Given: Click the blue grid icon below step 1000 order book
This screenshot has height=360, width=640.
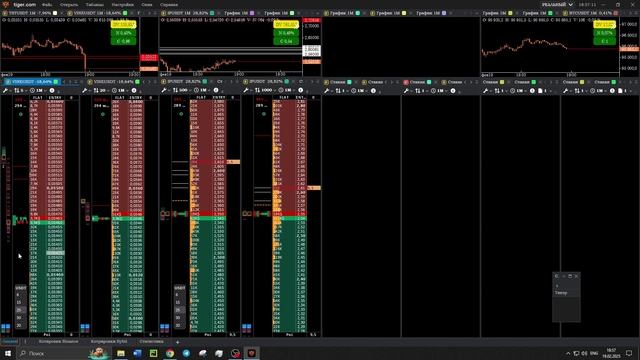Looking at the screenshot, I should coord(247,327).
